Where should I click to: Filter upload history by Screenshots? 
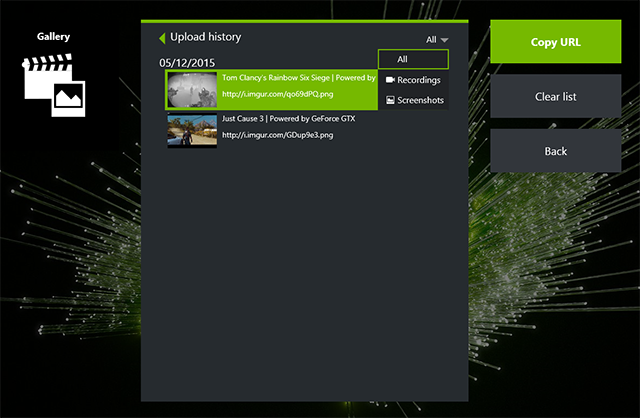point(413,100)
